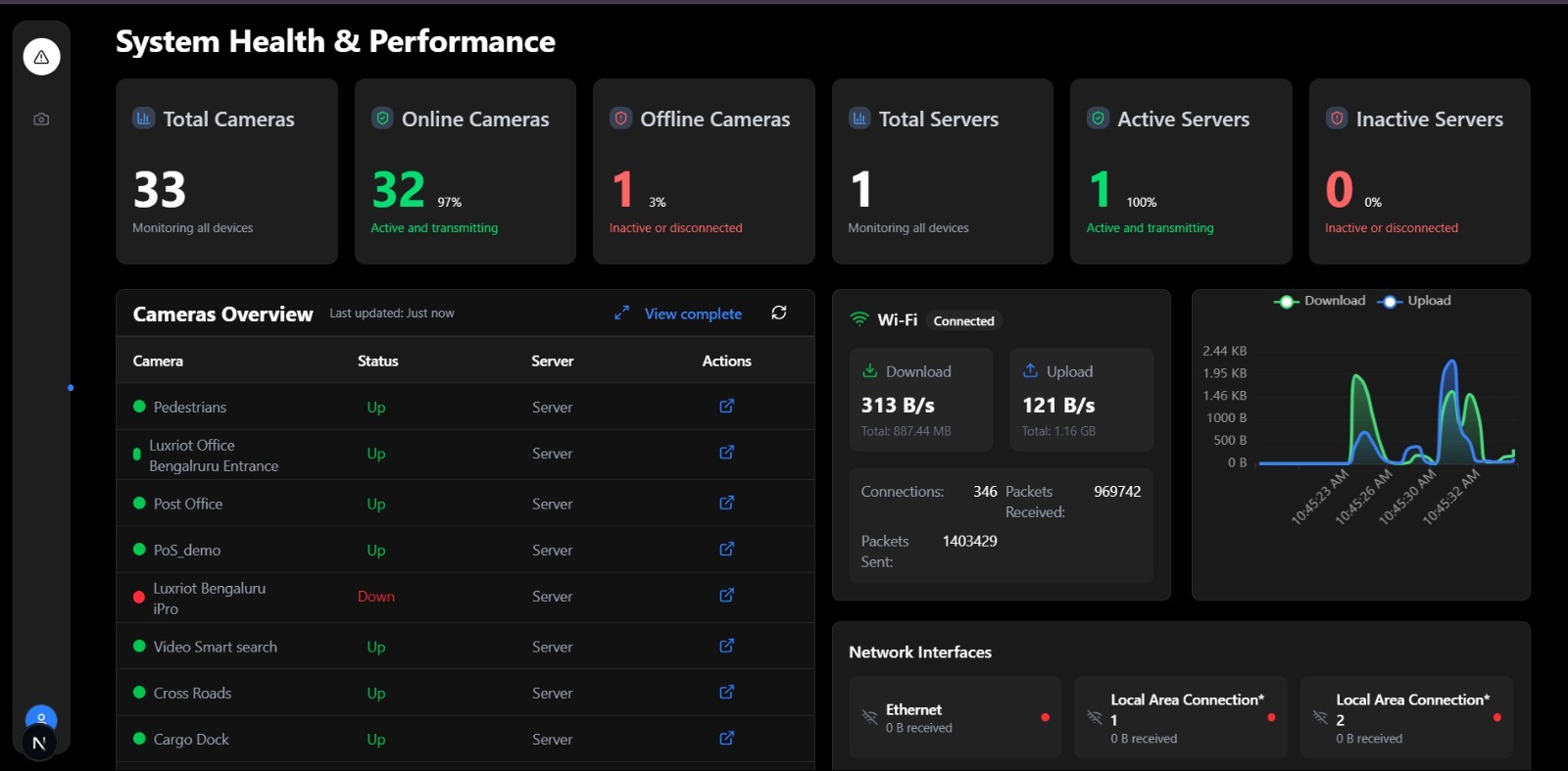
Task: Click the Status column header
Action: pyautogui.click(x=377, y=361)
